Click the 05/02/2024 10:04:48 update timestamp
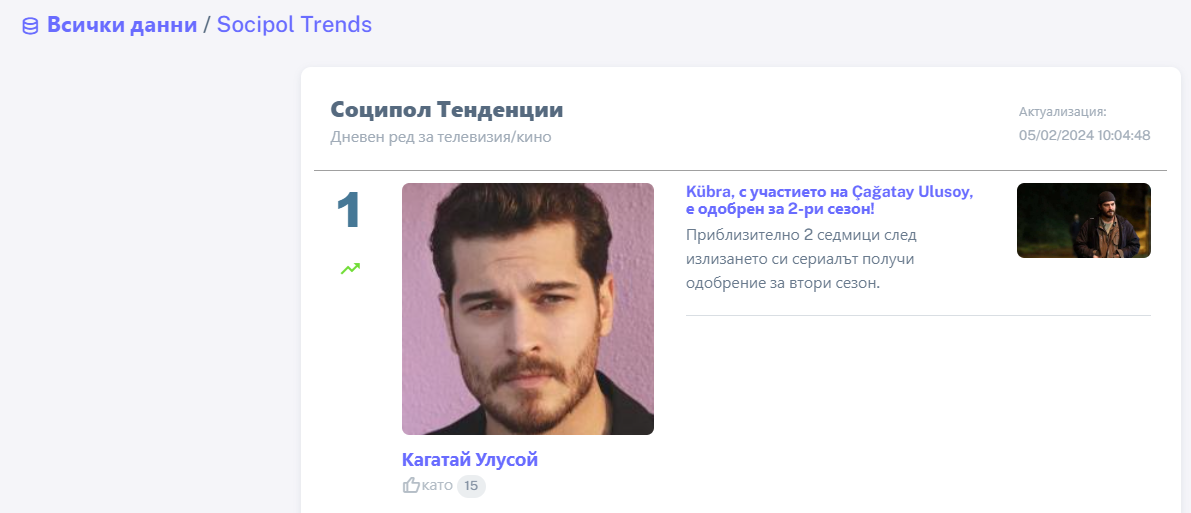This screenshot has width=1191, height=513. tap(1085, 136)
